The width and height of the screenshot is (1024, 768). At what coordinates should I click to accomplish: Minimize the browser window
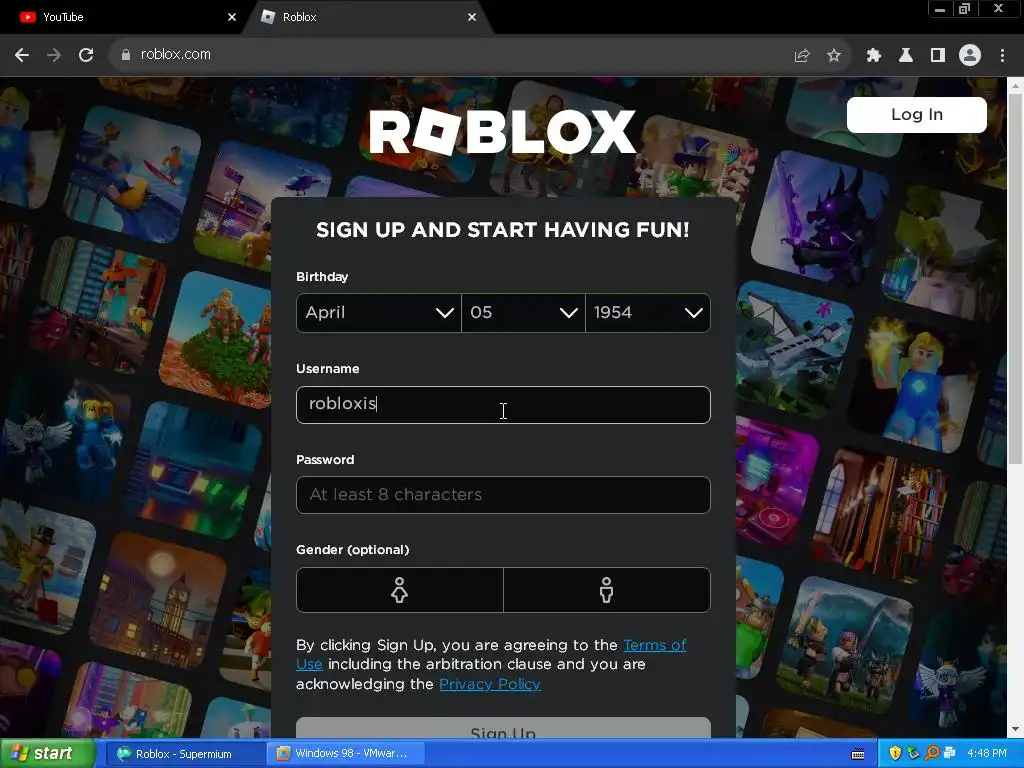940,9
